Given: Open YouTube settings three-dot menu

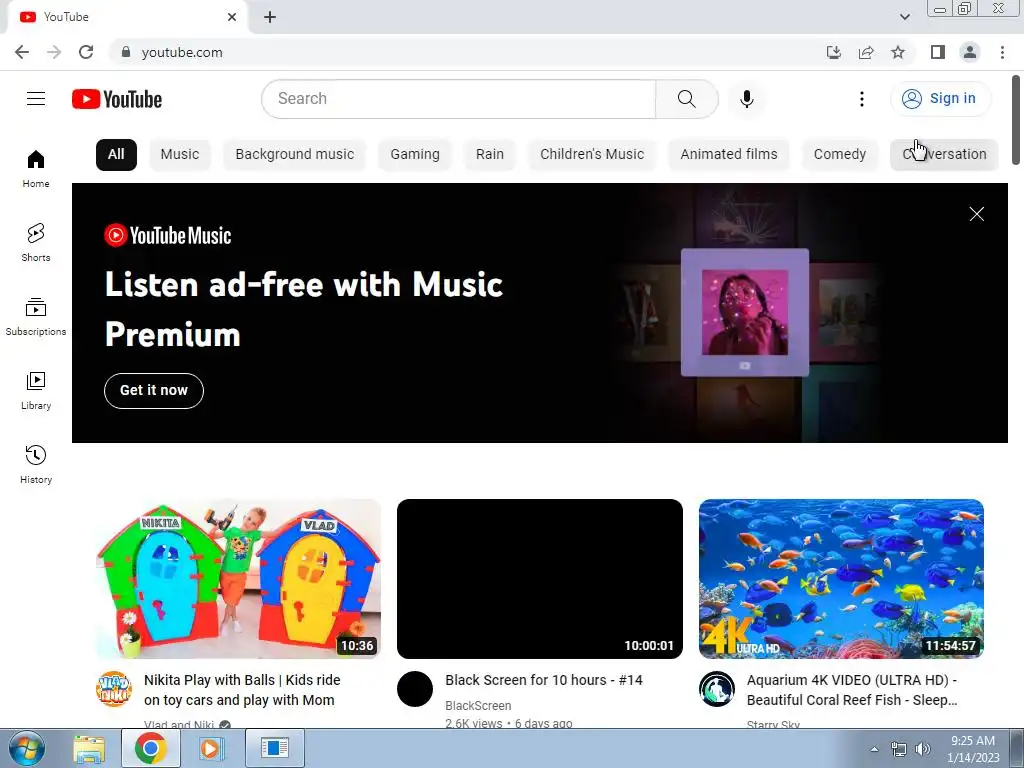Looking at the screenshot, I should click(x=861, y=99).
